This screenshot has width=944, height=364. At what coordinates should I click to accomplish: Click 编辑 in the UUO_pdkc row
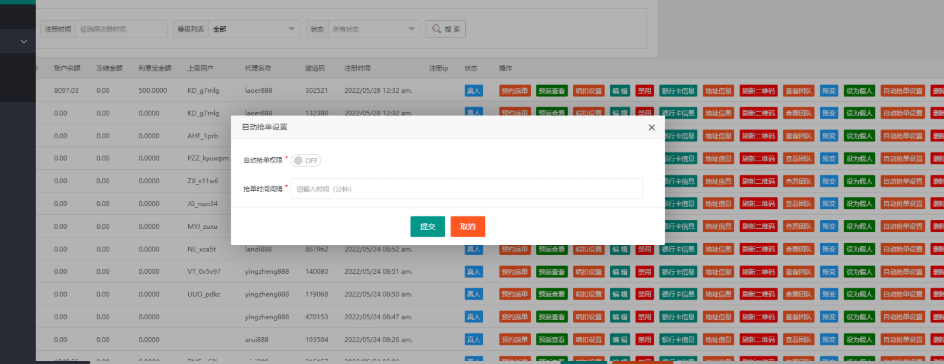(620, 294)
